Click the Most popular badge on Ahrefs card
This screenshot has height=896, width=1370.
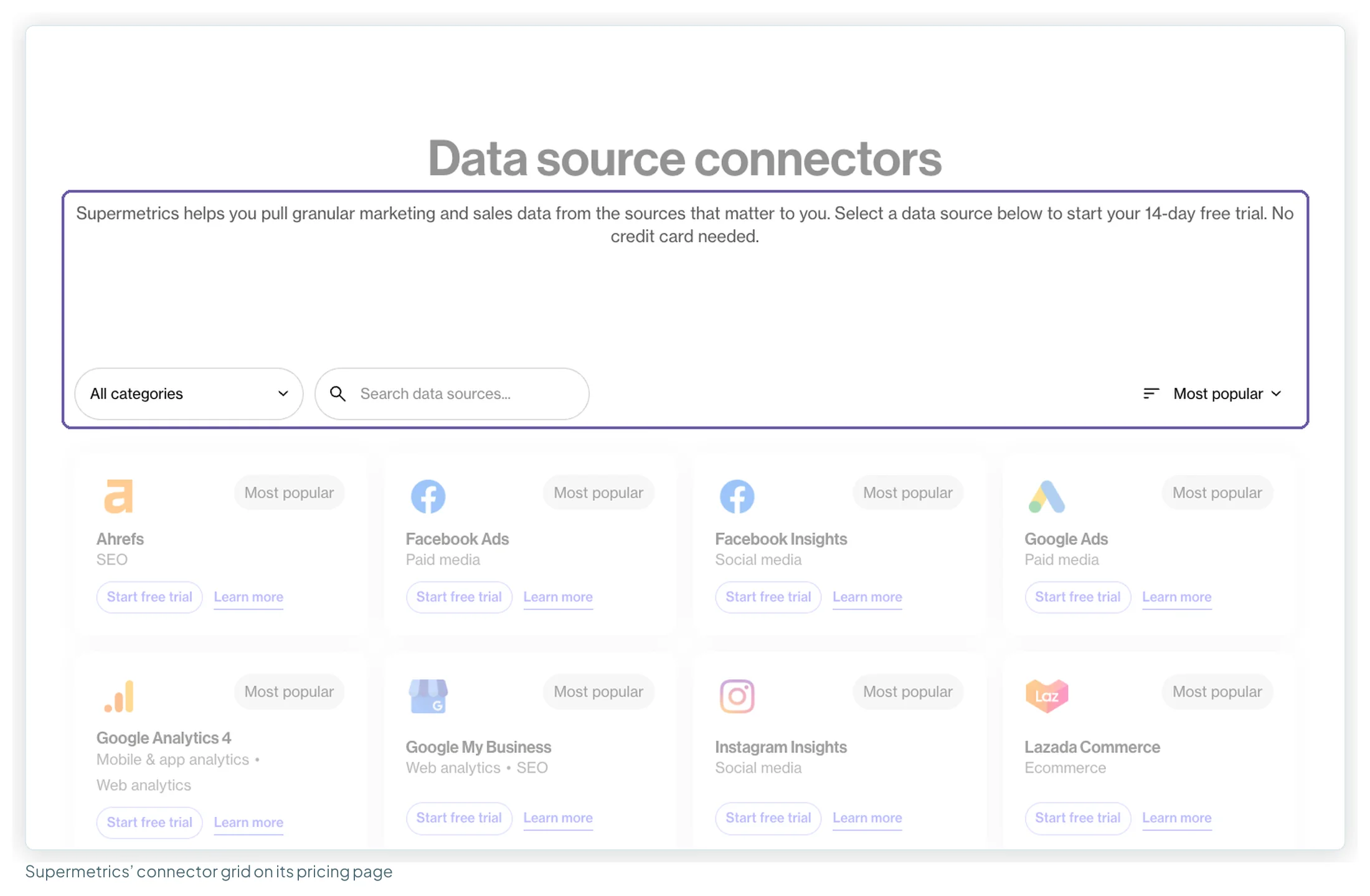pyautogui.click(x=289, y=493)
